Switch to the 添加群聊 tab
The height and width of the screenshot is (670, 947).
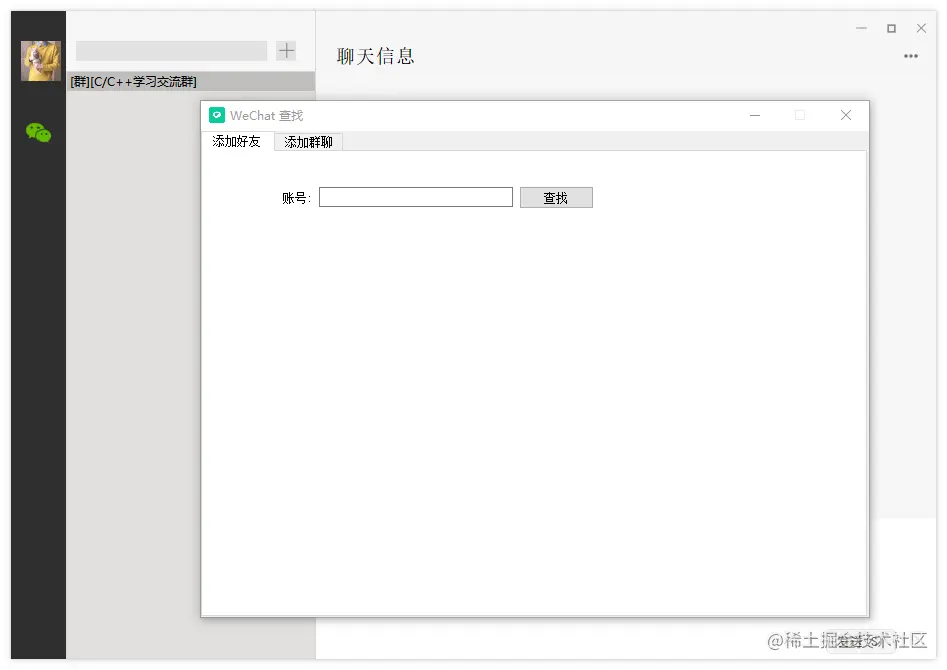(308, 142)
